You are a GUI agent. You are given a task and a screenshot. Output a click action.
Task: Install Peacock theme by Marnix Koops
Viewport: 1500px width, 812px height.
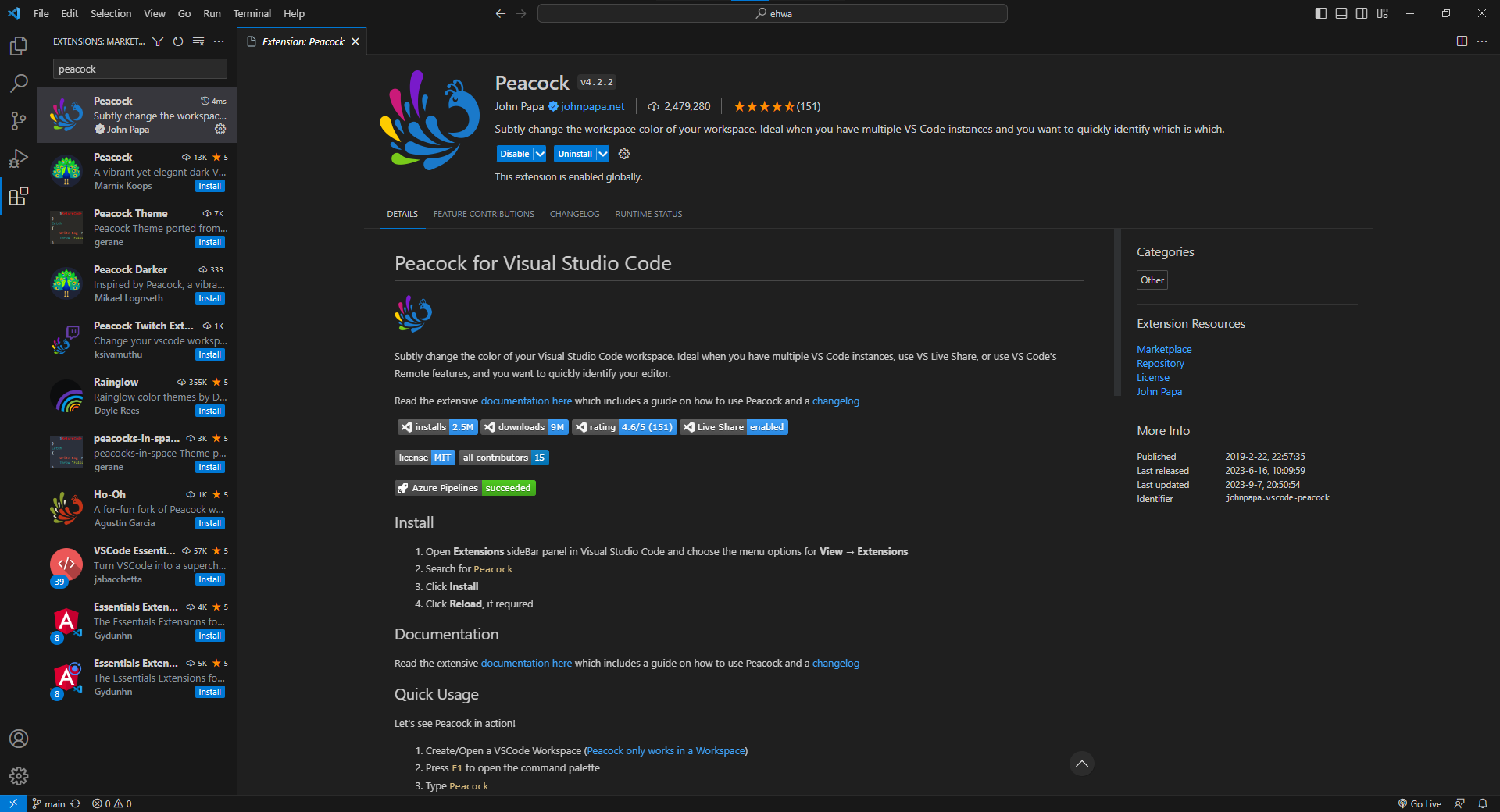[x=210, y=186]
